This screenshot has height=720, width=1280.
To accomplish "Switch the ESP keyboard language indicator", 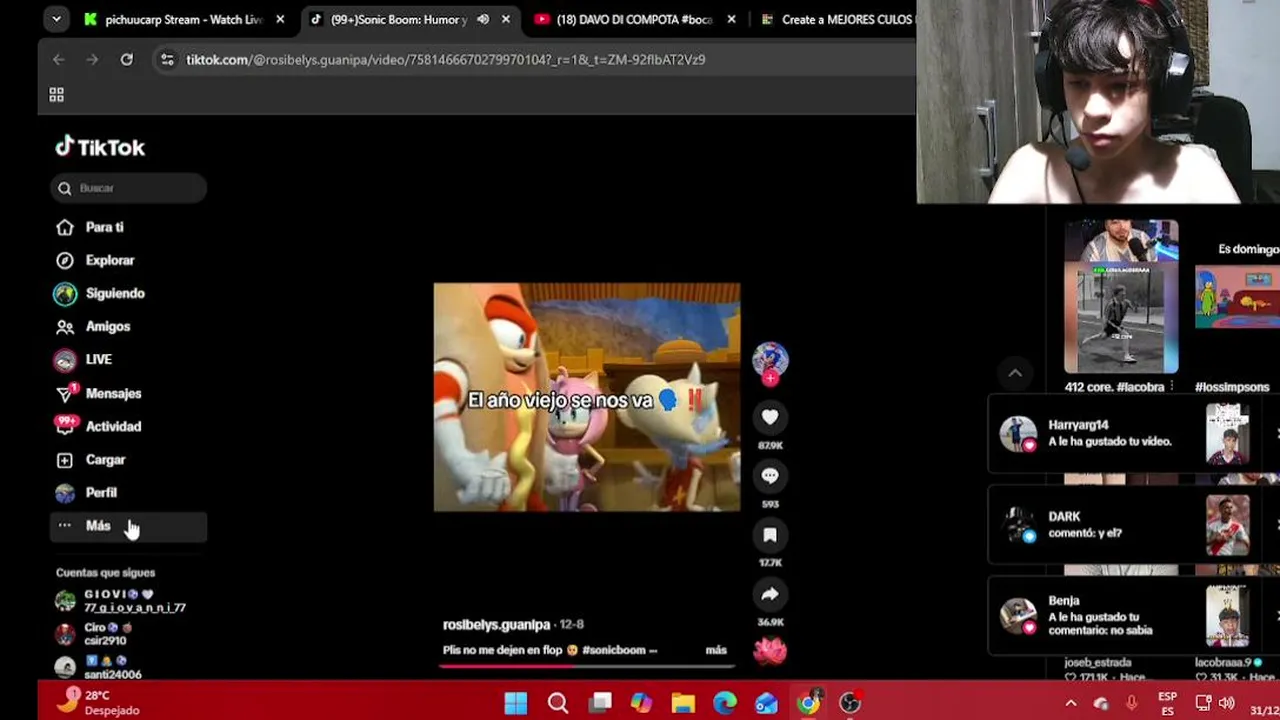I will 1167,703.
